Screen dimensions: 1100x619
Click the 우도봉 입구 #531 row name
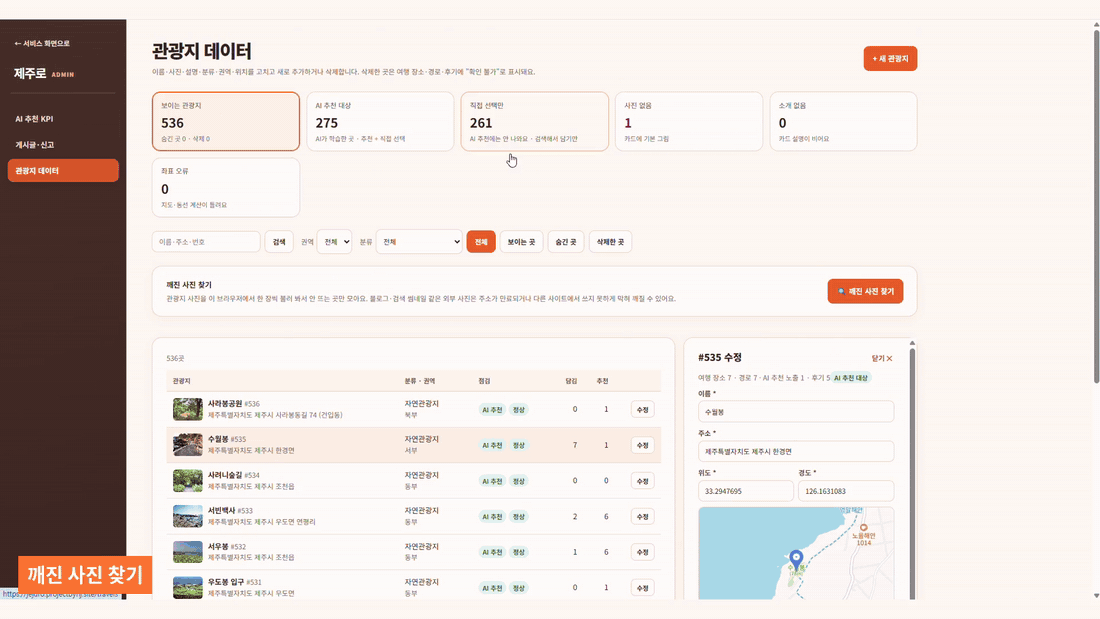tap(234, 583)
